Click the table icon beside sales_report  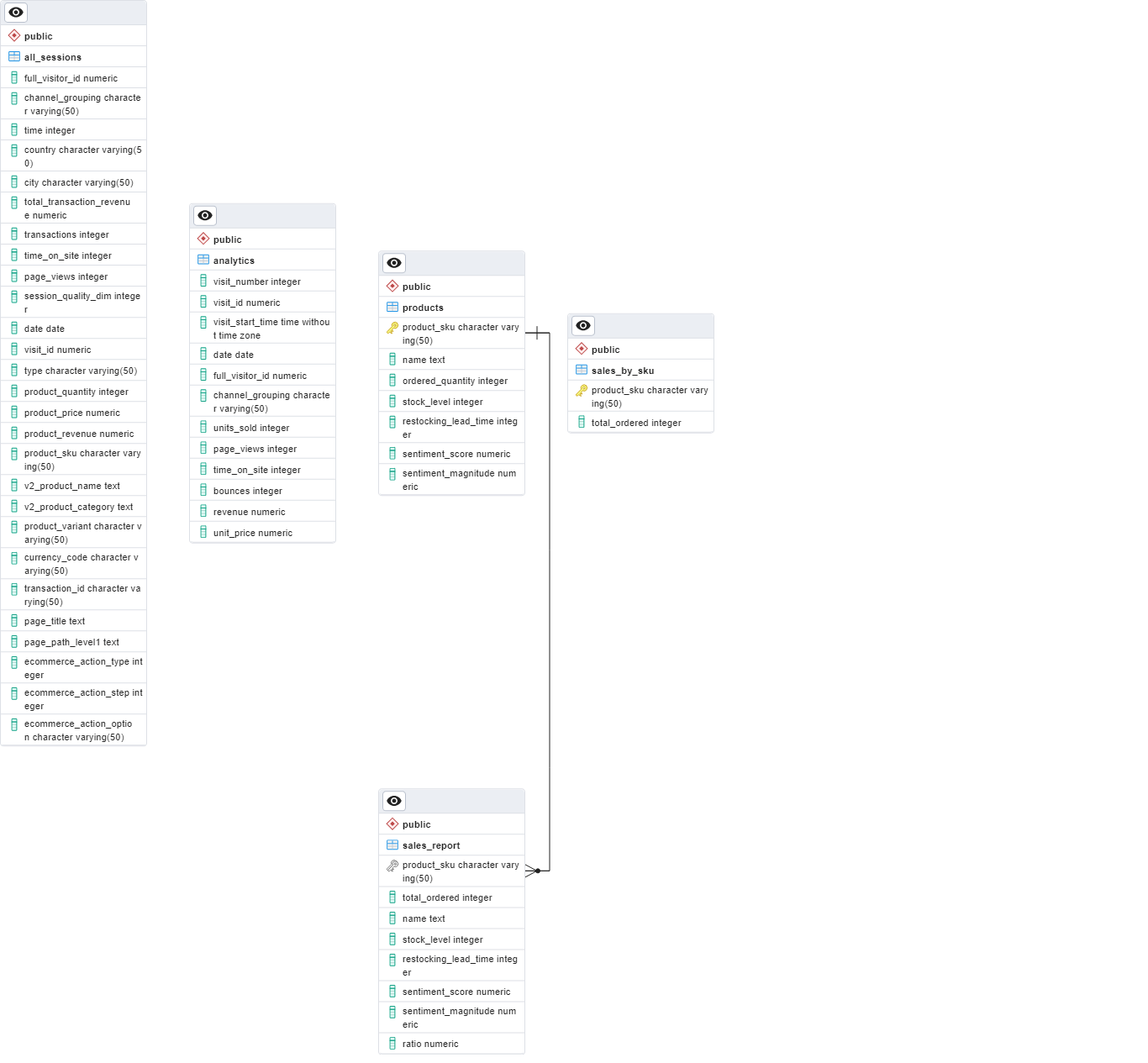tap(392, 845)
